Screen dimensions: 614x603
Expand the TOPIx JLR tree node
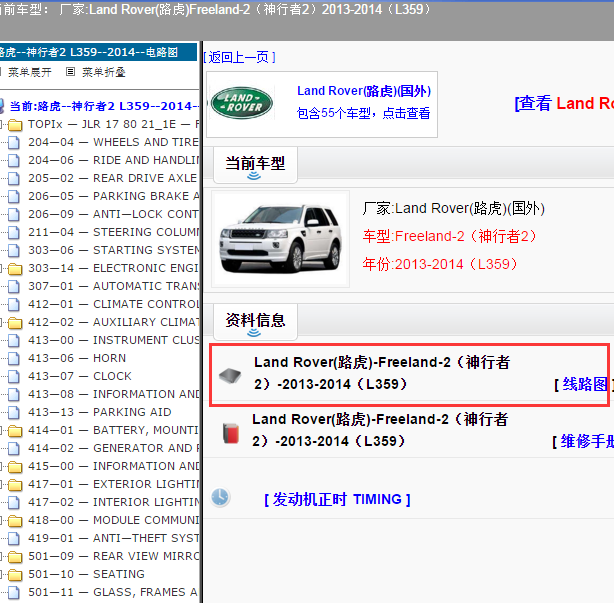[x=1, y=125]
